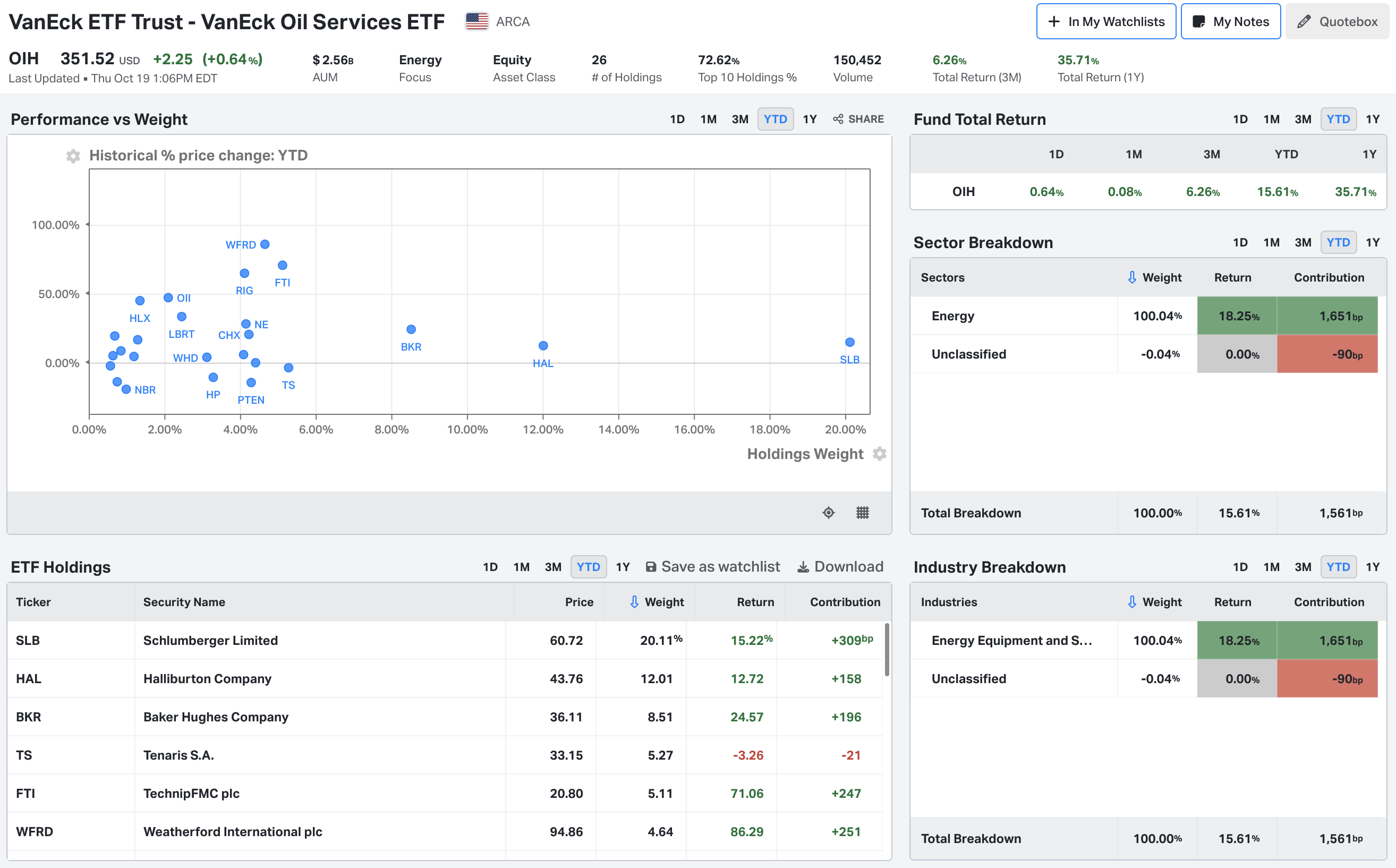This screenshot has height=868, width=1396.
Task: Click sort arrow in Sectors Weight column
Action: [1132, 277]
